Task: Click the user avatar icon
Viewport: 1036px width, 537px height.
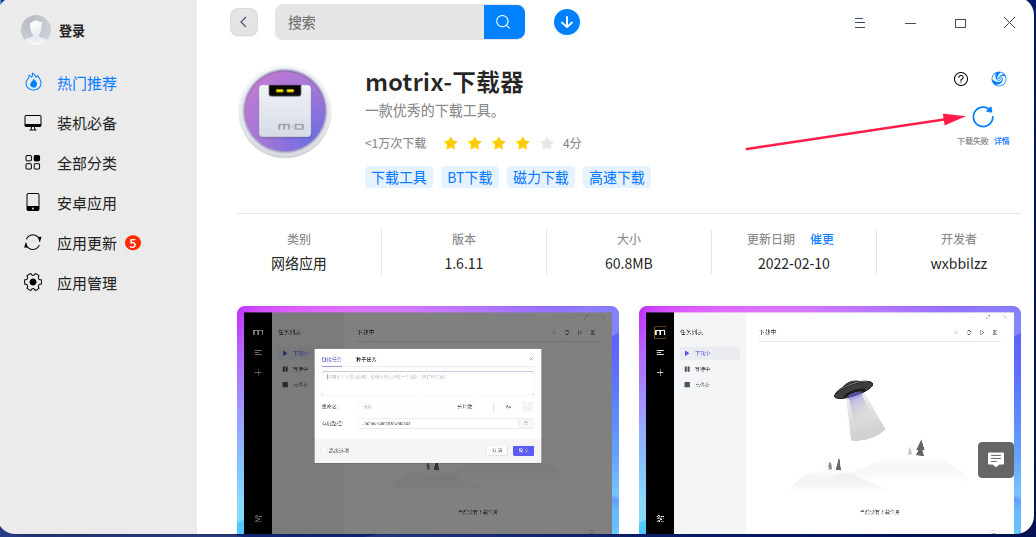Action: (36, 30)
